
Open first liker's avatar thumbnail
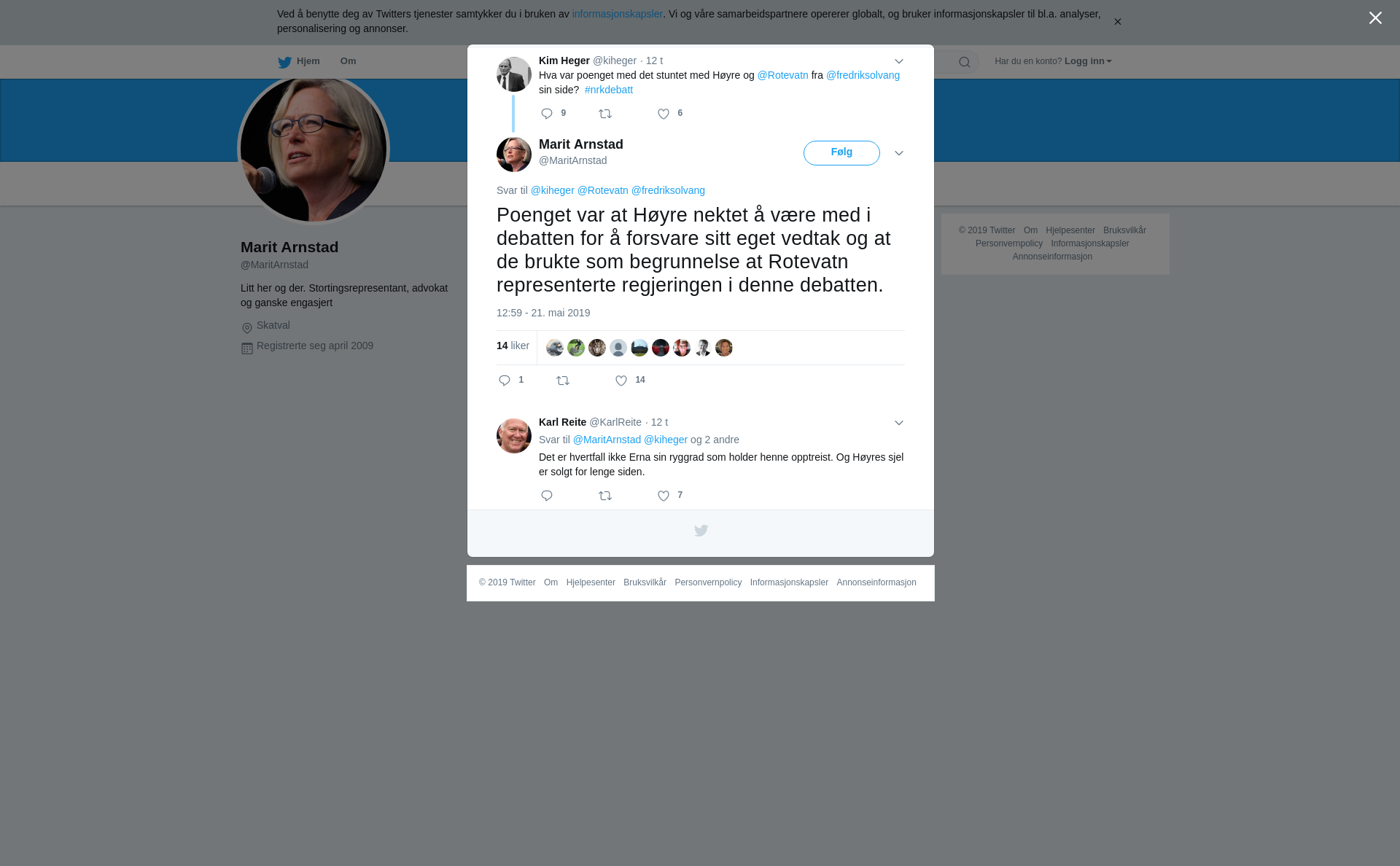555,348
